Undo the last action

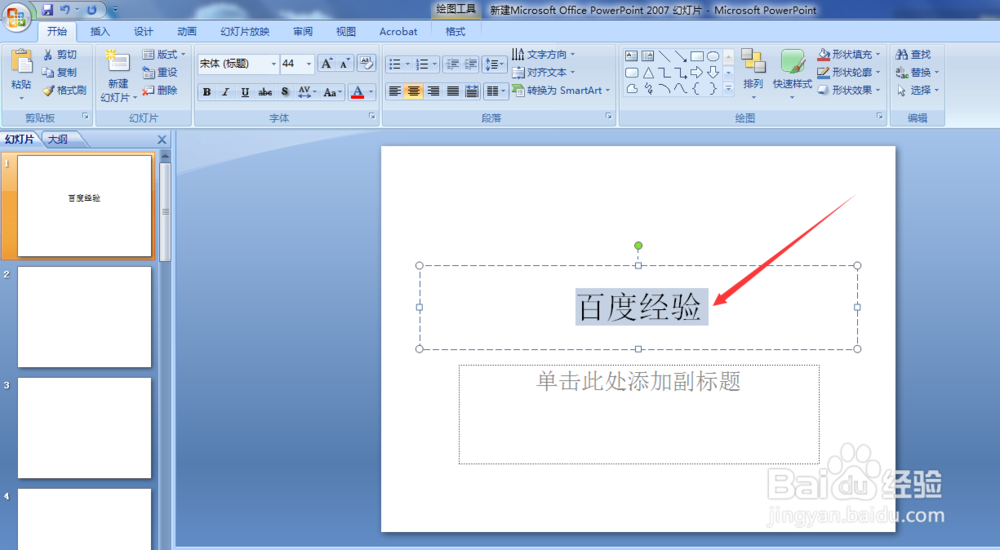point(64,10)
